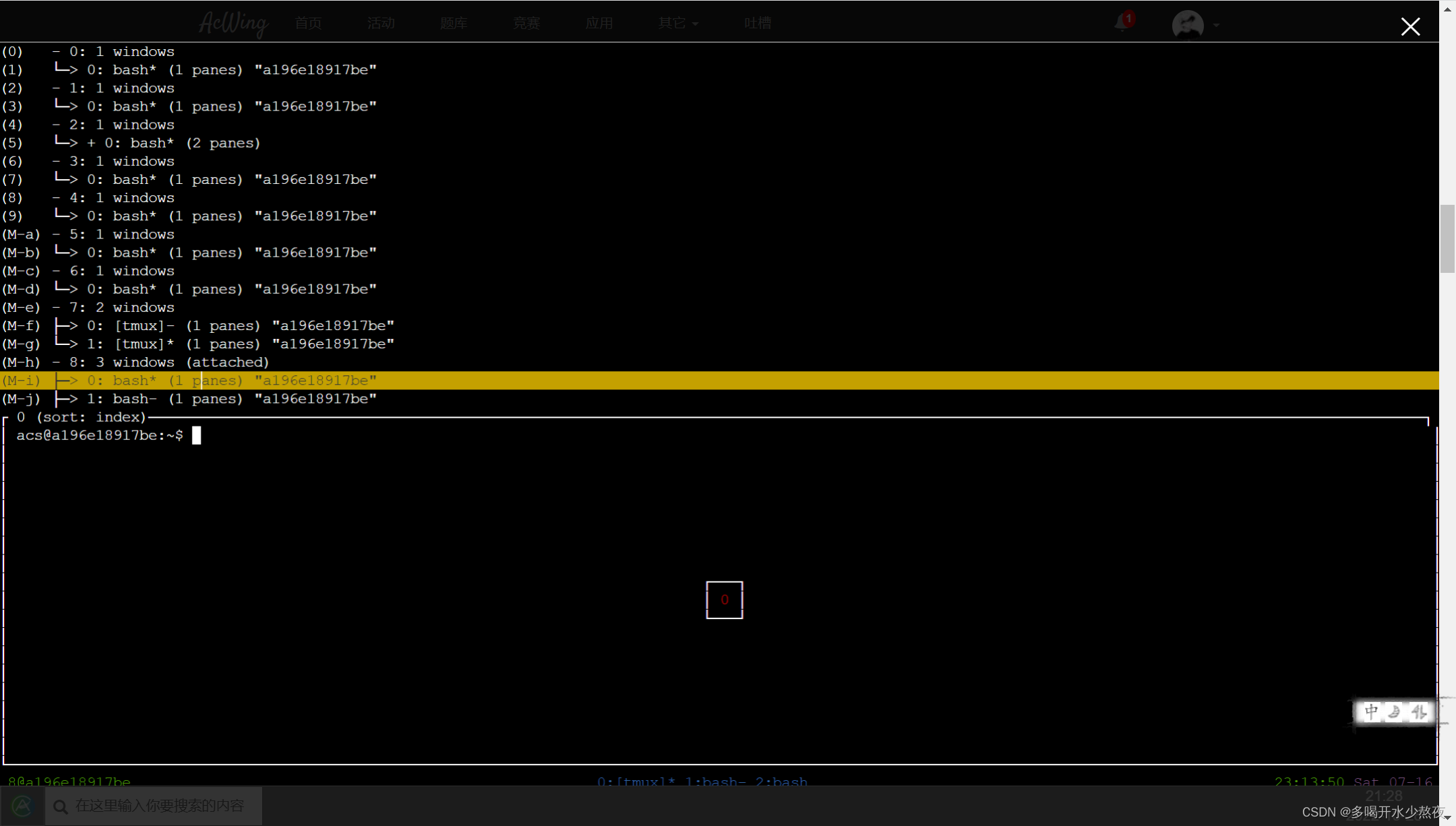Click the highlighted (M-i) 0: bash* row
This screenshot has height=826, width=1456.
click(719, 381)
